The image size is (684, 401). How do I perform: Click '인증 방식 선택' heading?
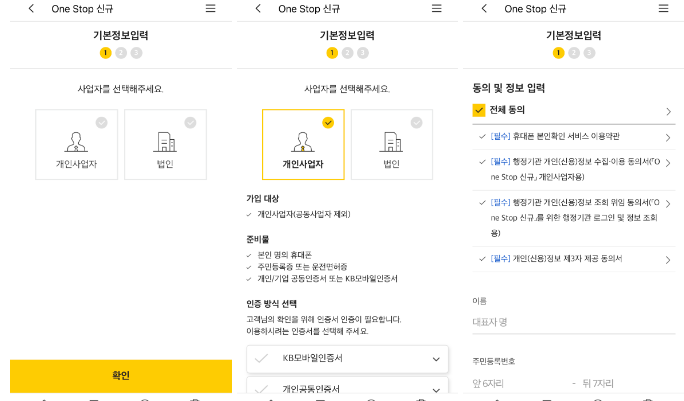271,304
